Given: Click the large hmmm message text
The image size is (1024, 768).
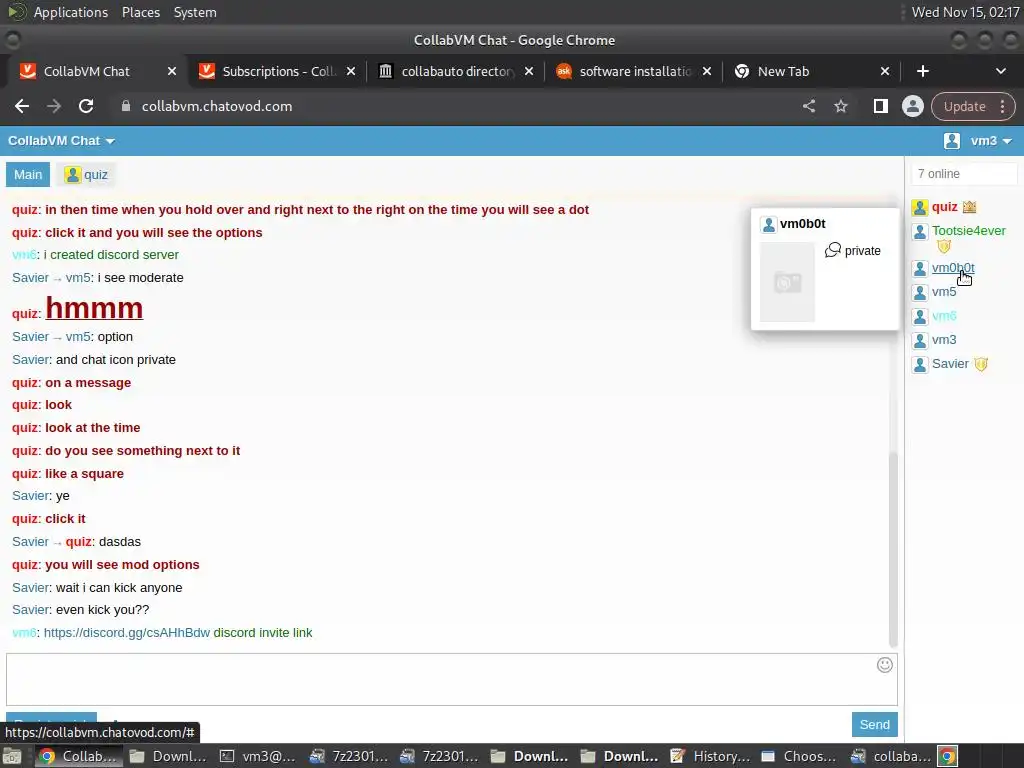Looking at the screenshot, I should tap(94, 308).
